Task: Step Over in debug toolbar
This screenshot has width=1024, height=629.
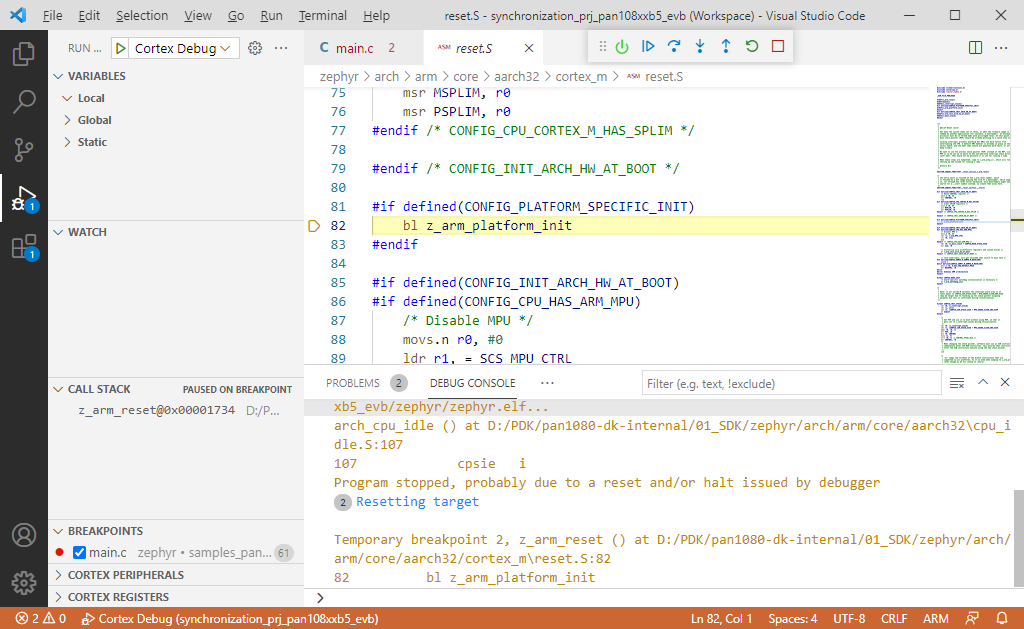Action: [x=674, y=46]
